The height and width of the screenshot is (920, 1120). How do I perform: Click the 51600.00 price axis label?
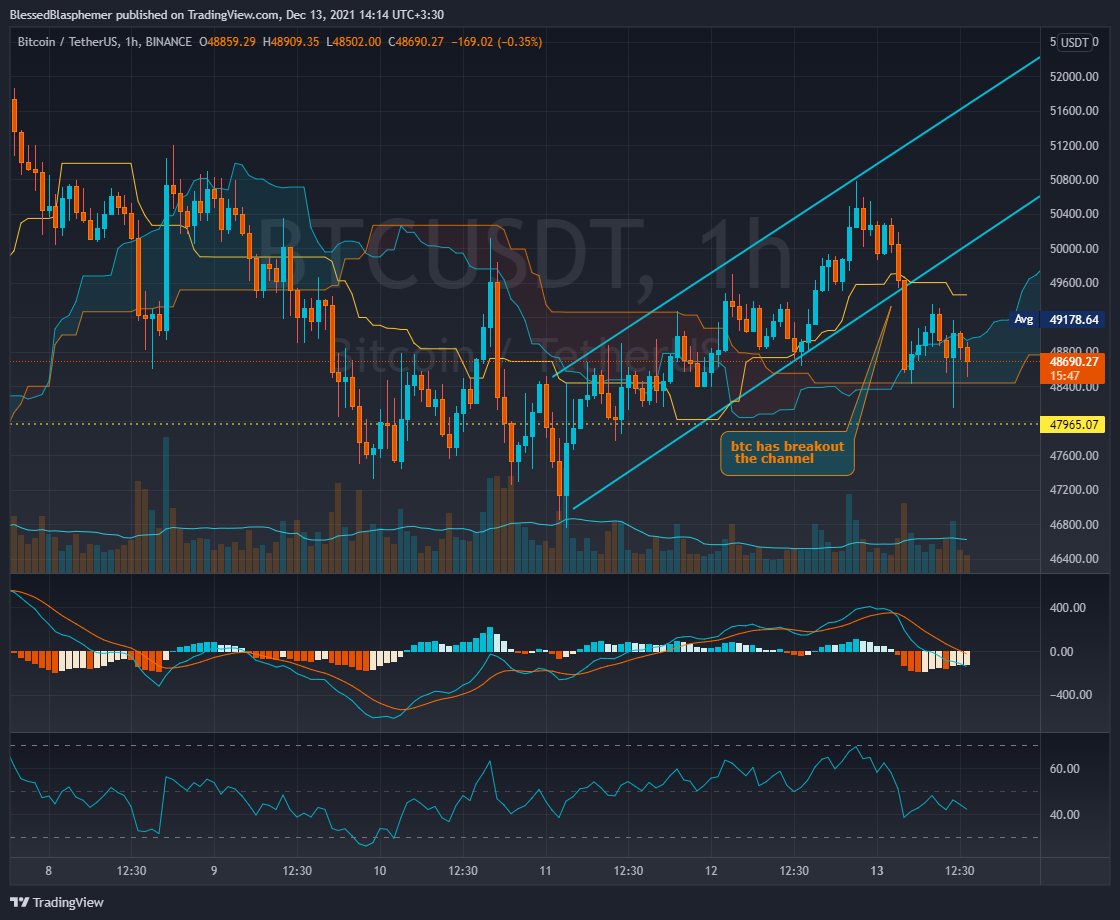tap(1074, 111)
